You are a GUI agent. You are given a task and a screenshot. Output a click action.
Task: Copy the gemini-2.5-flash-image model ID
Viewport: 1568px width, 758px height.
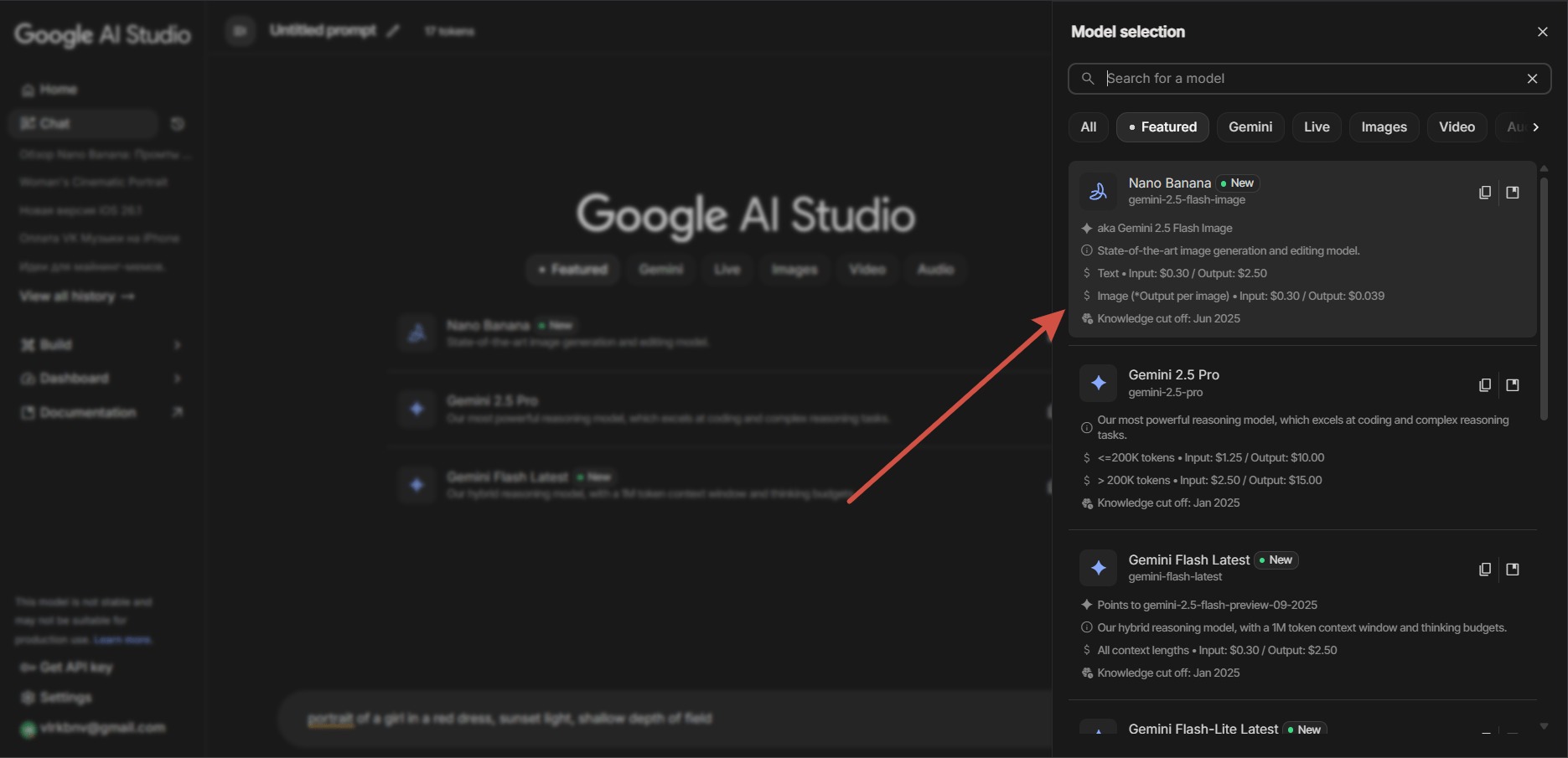tap(1485, 193)
